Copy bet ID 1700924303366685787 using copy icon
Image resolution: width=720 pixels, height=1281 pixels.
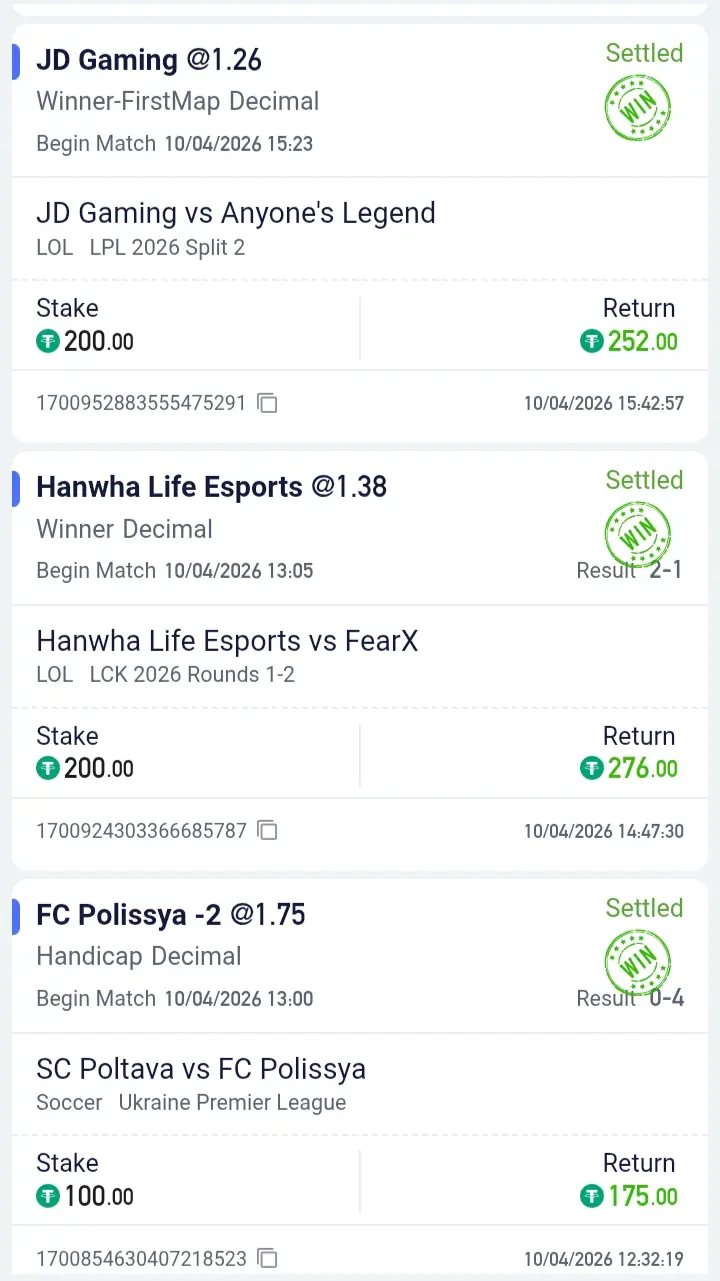point(267,831)
